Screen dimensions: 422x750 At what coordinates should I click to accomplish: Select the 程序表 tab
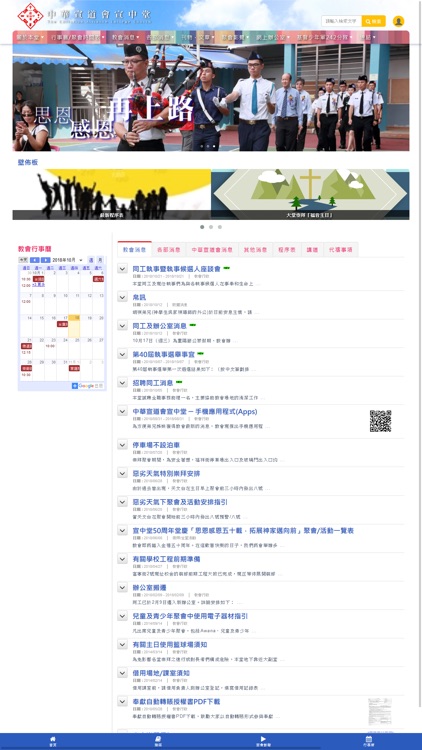click(x=287, y=250)
